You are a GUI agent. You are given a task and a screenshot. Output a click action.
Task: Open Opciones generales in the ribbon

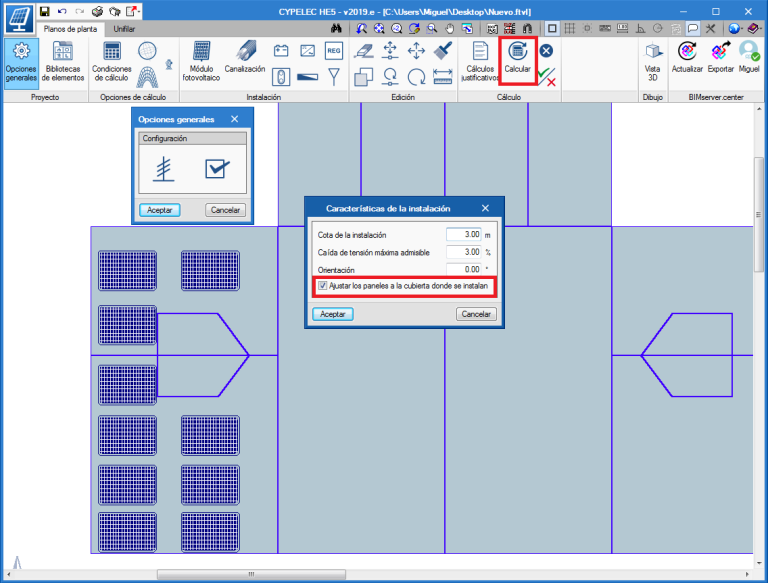(20, 60)
